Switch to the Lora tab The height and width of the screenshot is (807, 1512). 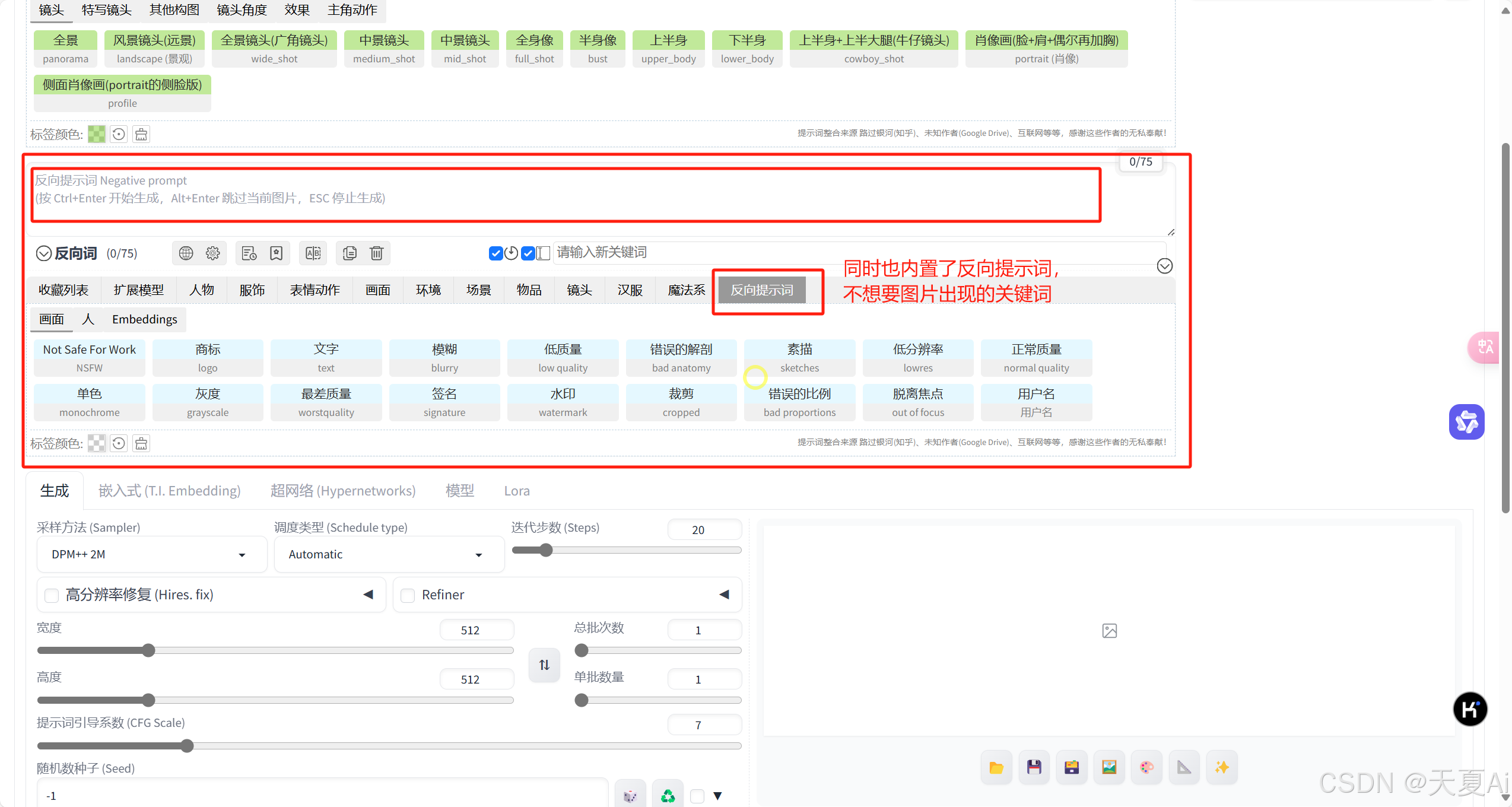516,491
